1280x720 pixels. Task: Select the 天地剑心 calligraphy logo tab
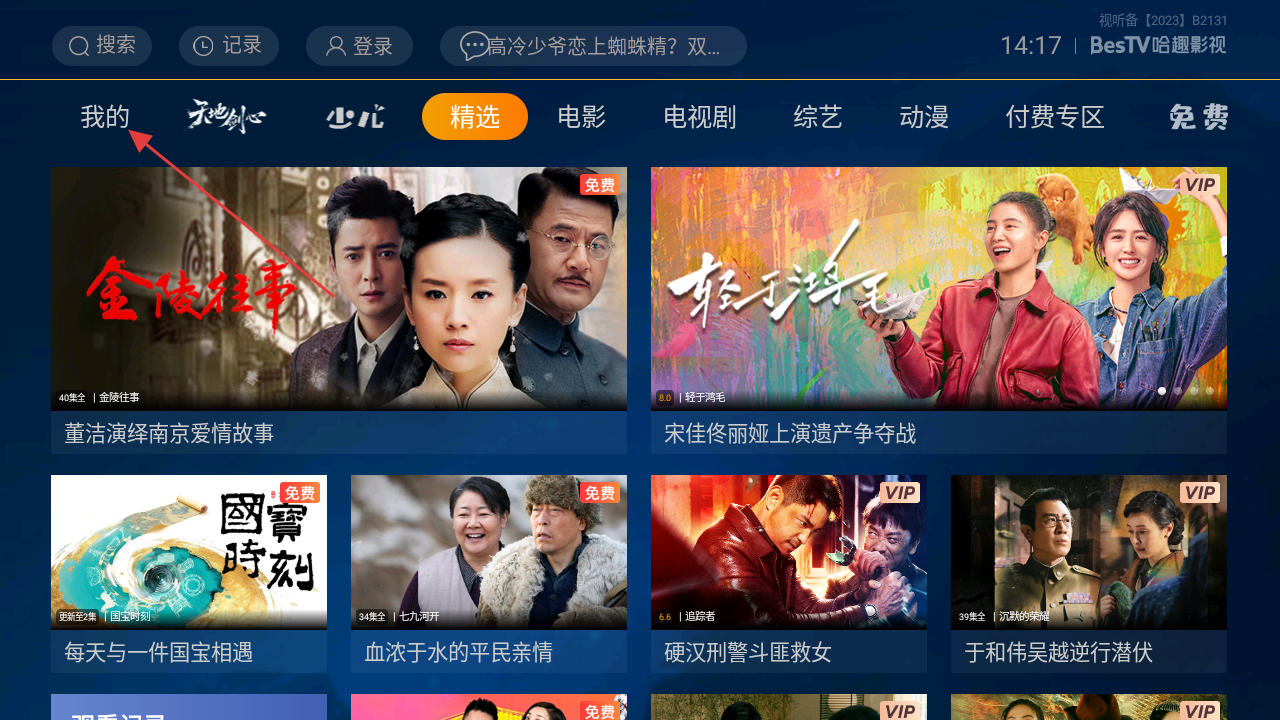click(x=227, y=117)
